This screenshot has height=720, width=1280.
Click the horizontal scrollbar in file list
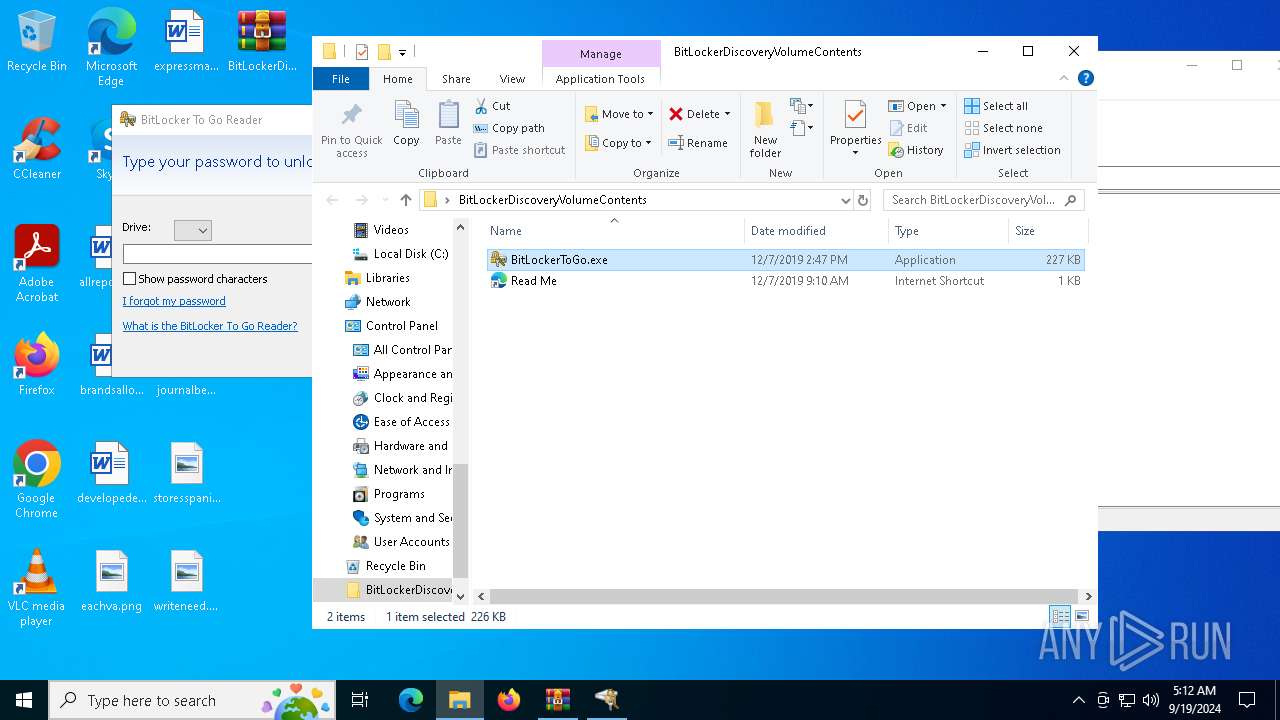click(784, 596)
